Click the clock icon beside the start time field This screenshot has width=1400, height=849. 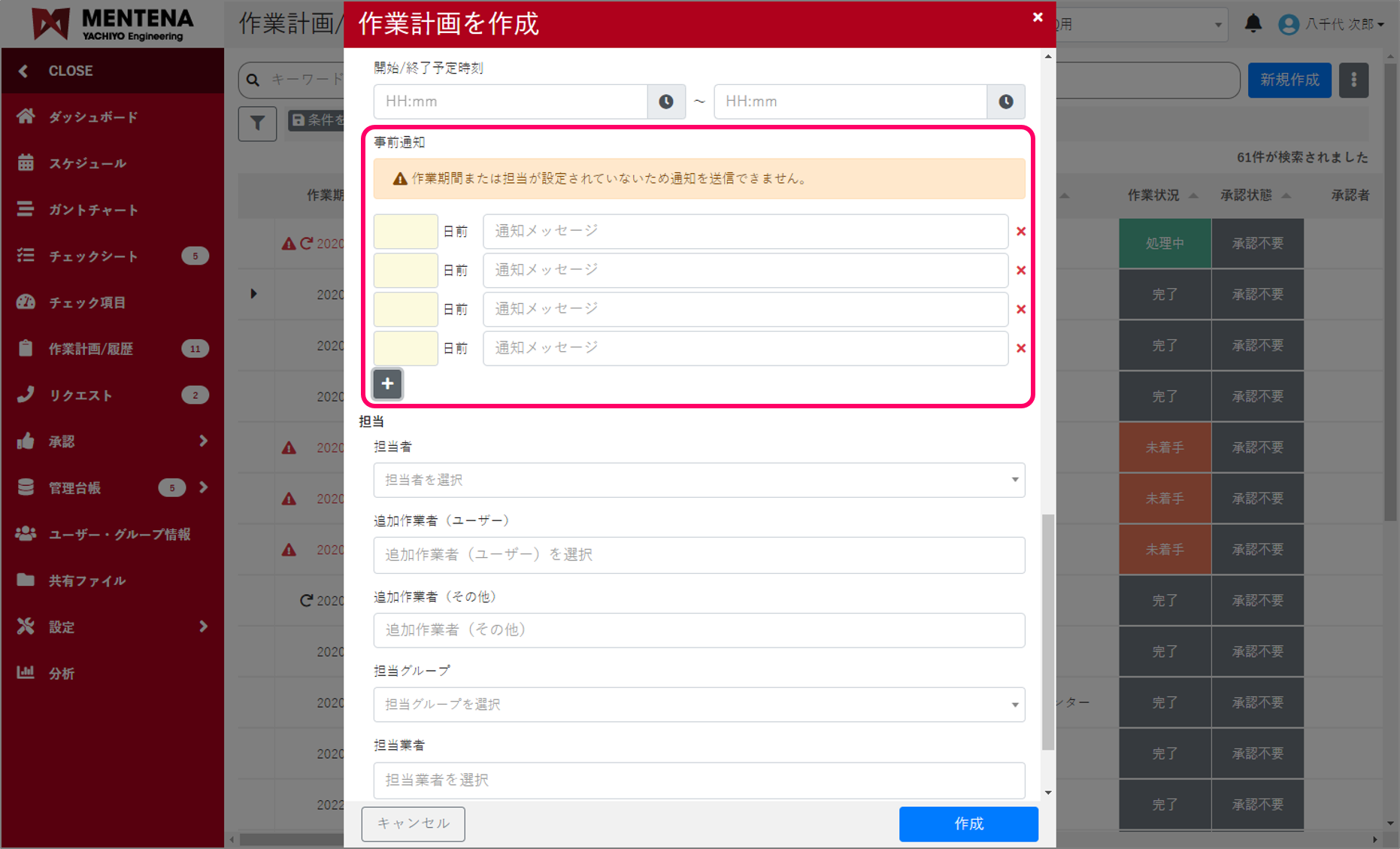666,102
